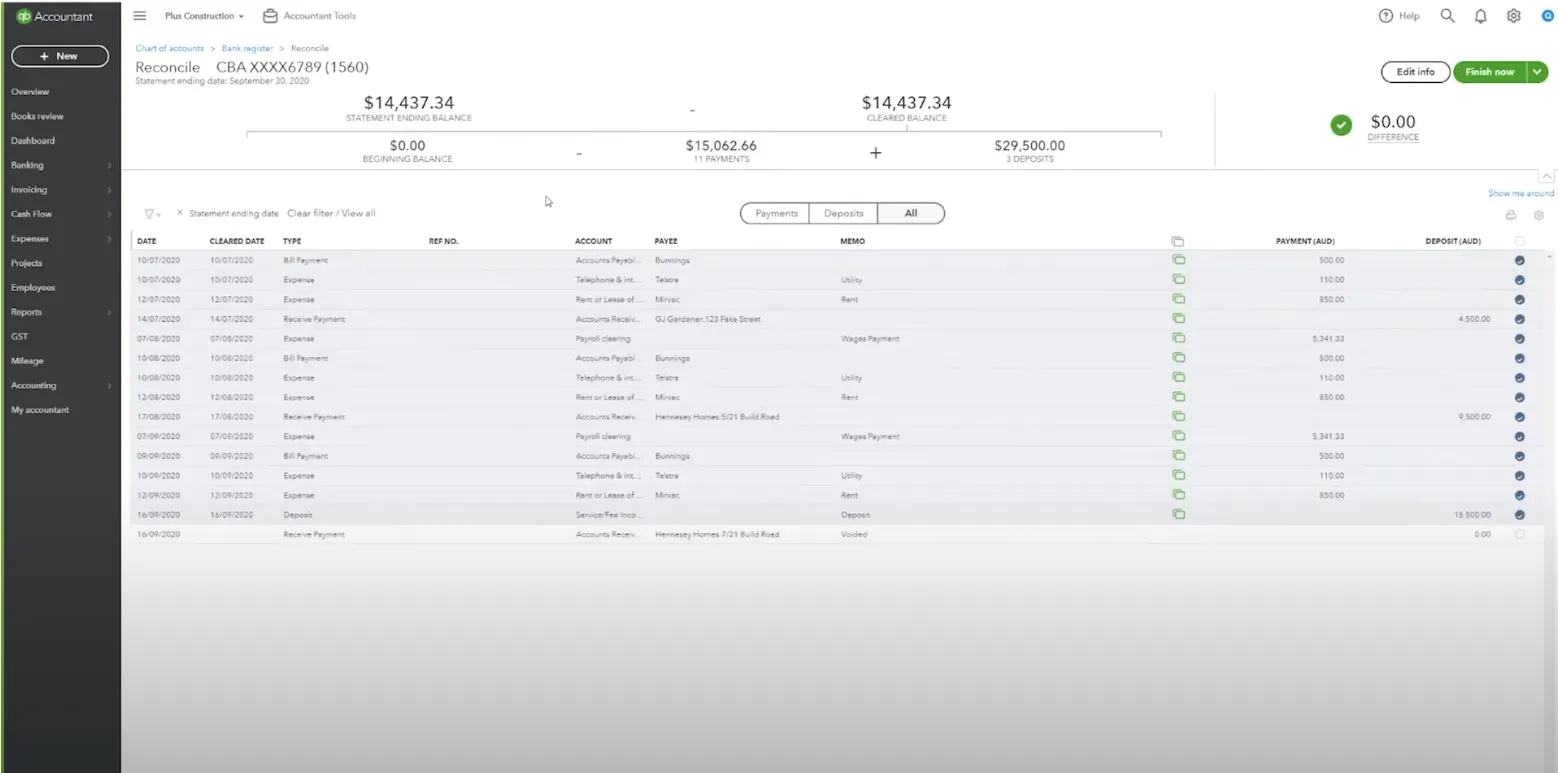
Task: Click match icon for 07/08/2020 Wages Payment row
Action: click(x=1178, y=338)
